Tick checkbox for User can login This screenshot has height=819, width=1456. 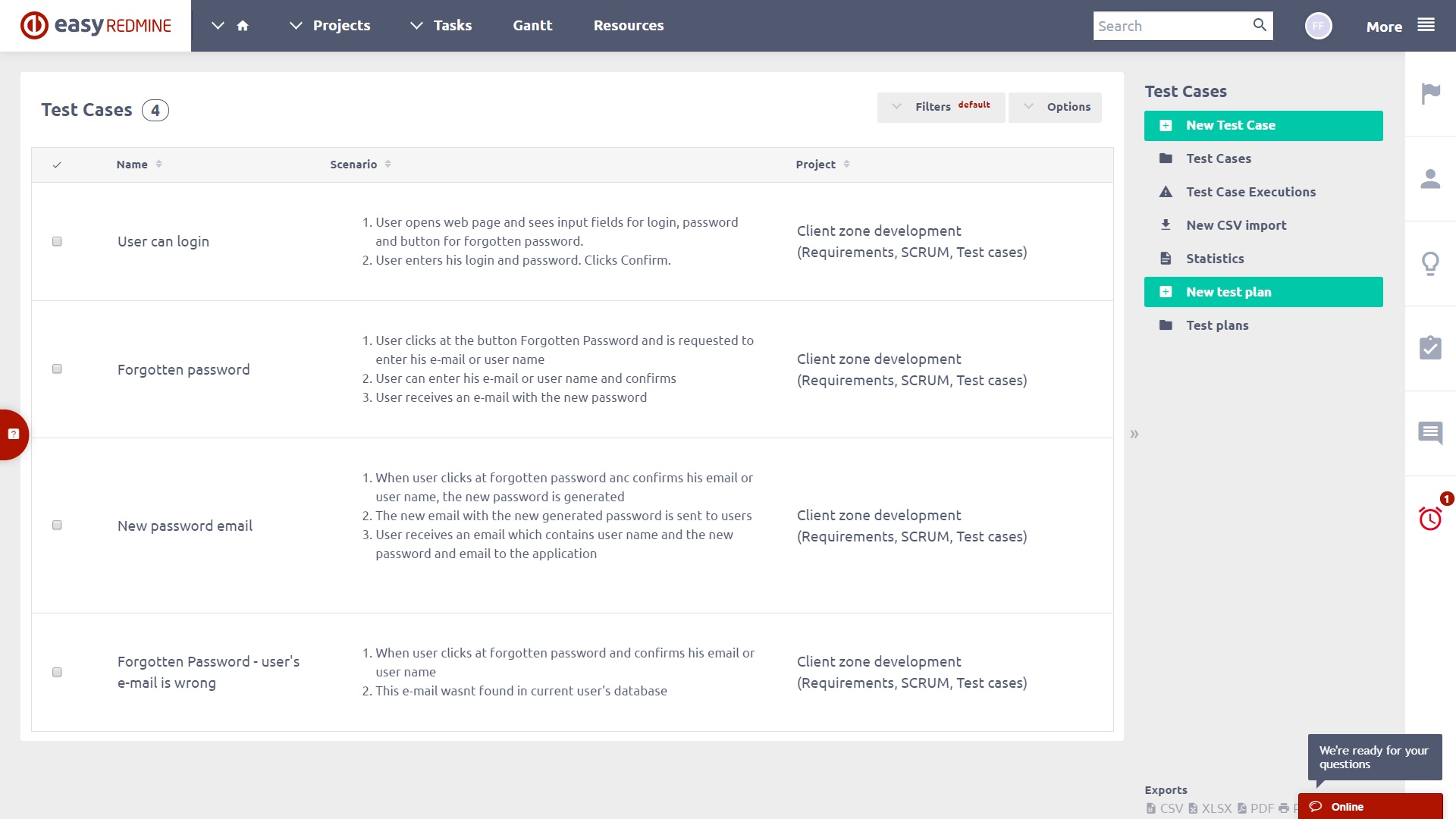pyautogui.click(x=57, y=241)
